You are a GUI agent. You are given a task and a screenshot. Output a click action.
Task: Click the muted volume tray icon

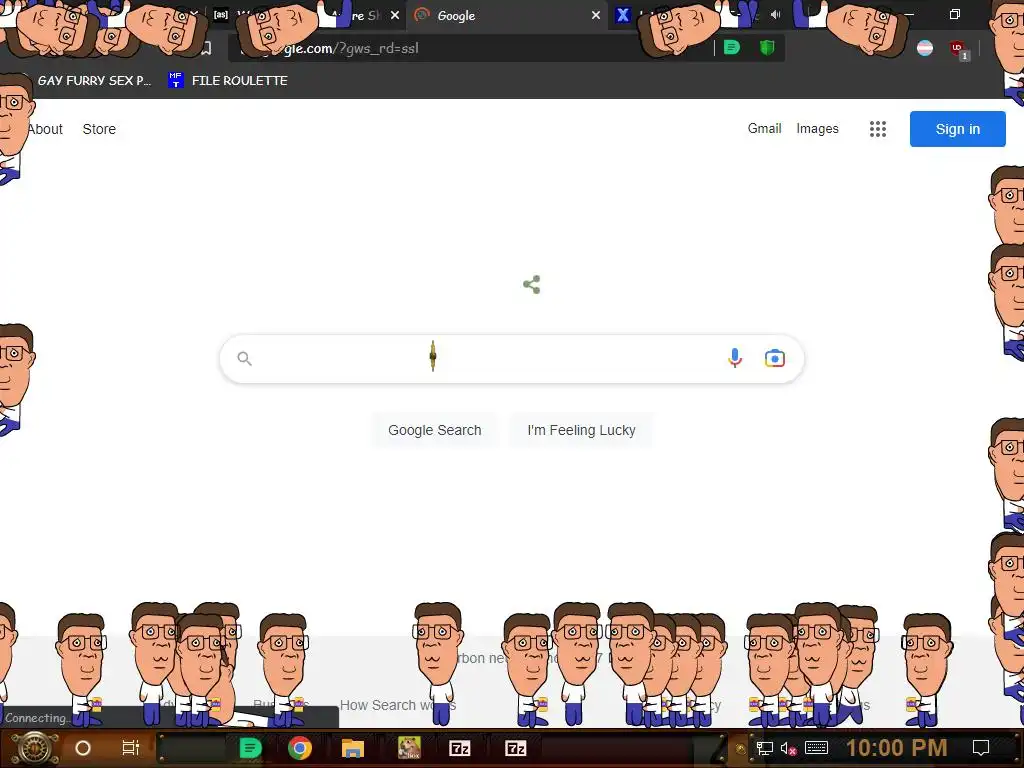[x=788, y=748]
